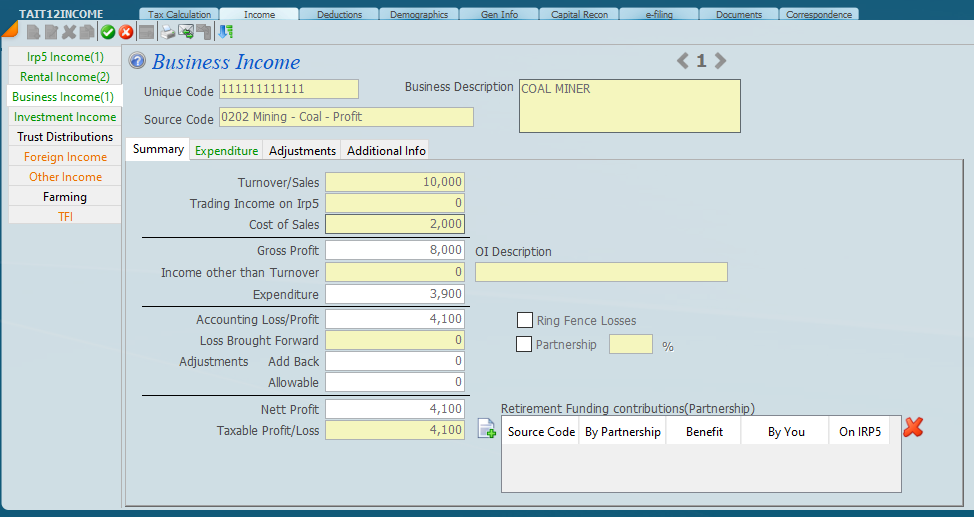Open Investment Income section
The width and height of the screenshot is (974, 517).
pyautogui.click(x=65, y=117)
